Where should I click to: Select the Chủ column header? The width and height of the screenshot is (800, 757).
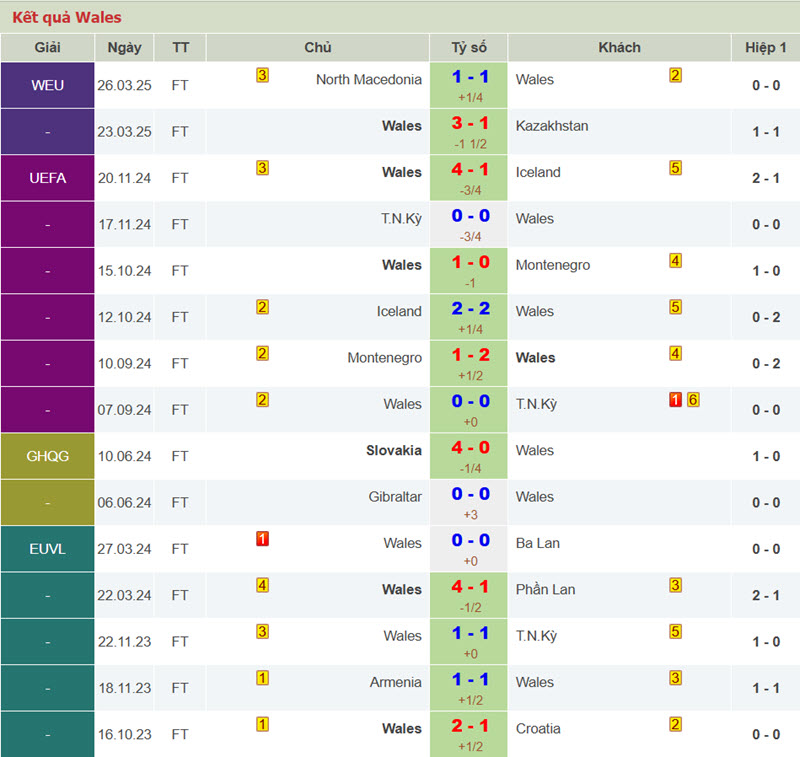pyautogui.click(x=317, y=48)
